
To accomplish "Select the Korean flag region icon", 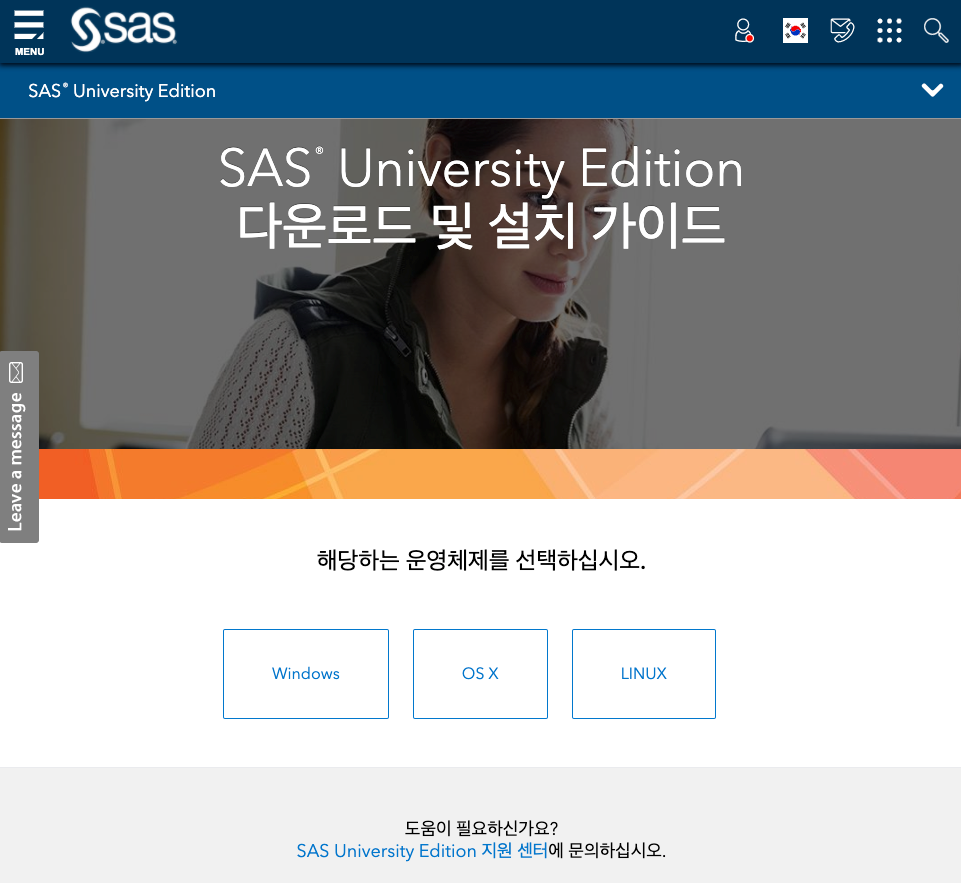I will [x=795, y=31].
